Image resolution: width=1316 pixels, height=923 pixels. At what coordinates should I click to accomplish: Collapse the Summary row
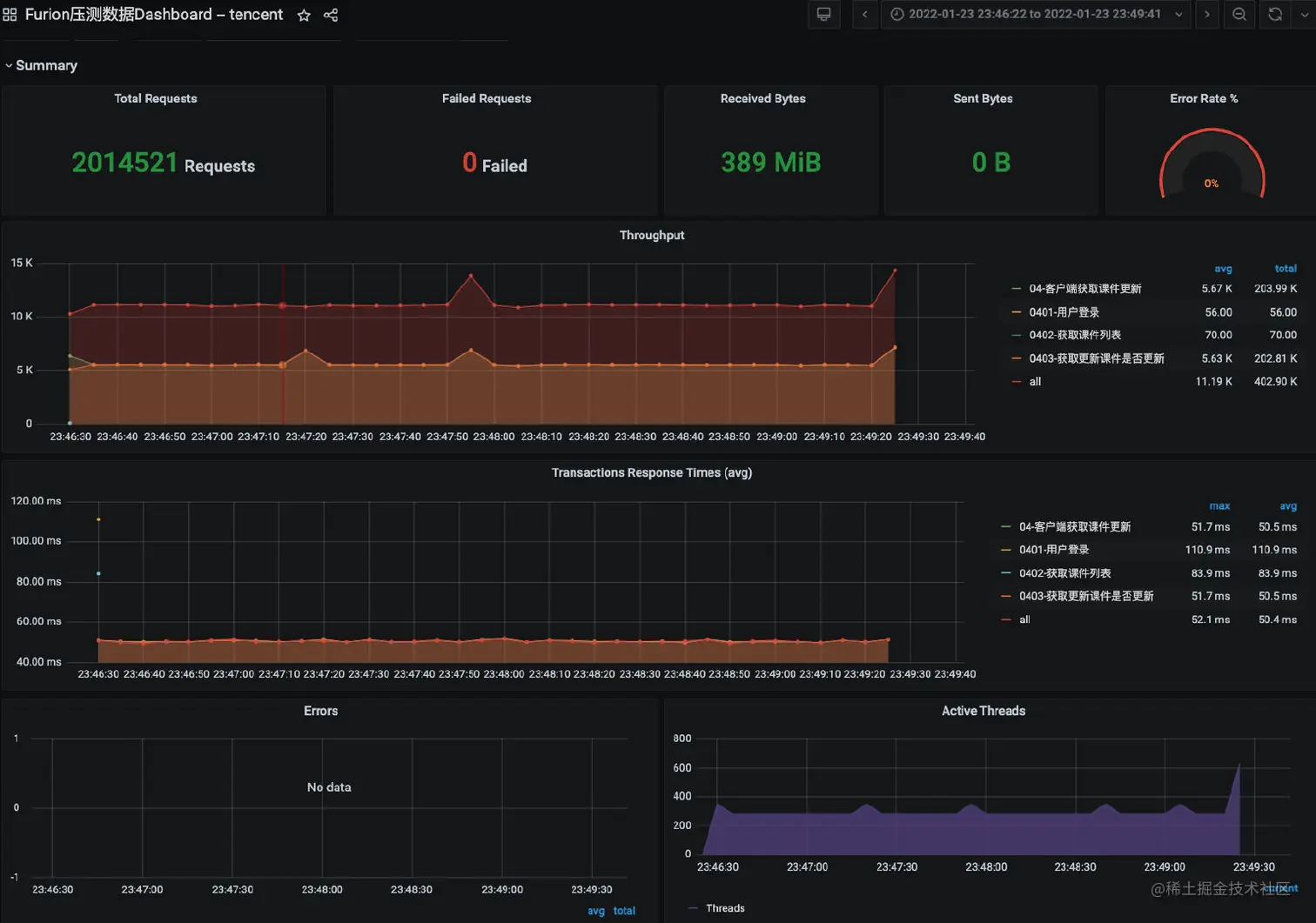coord(41,65)
